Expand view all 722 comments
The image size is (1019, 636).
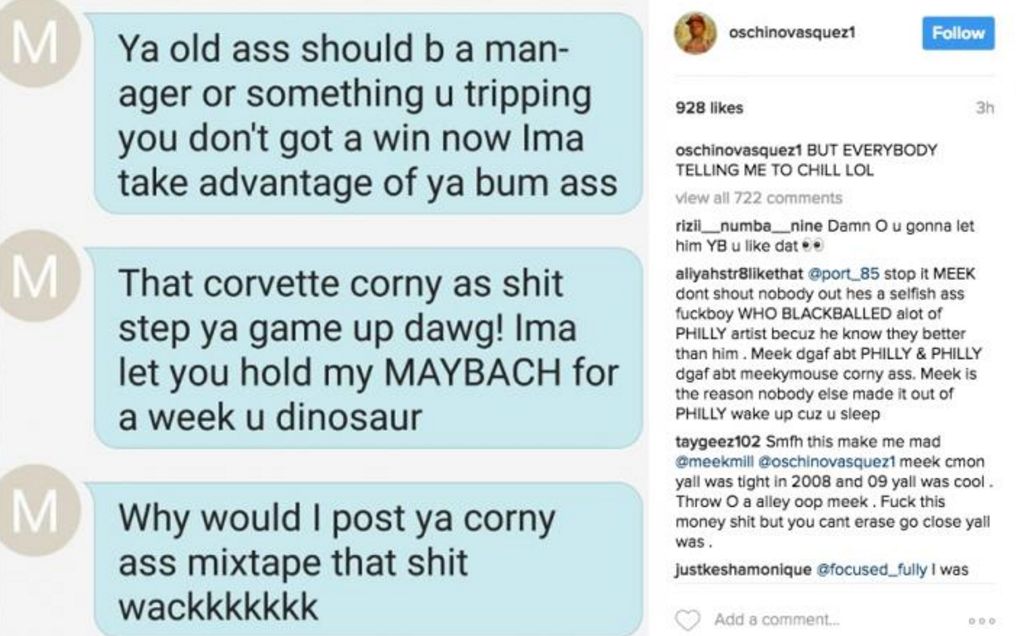758,197
